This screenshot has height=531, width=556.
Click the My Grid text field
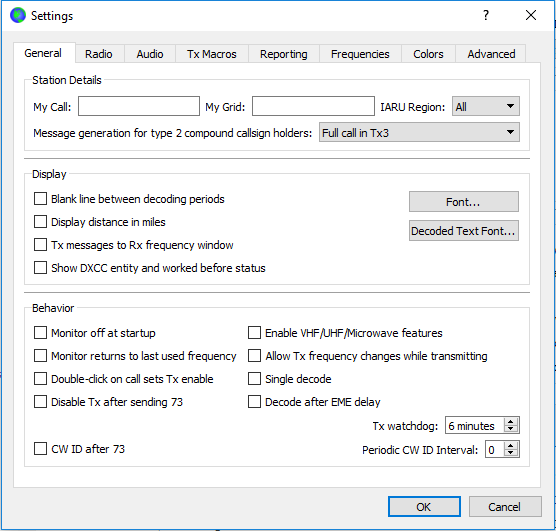[313, 106]
